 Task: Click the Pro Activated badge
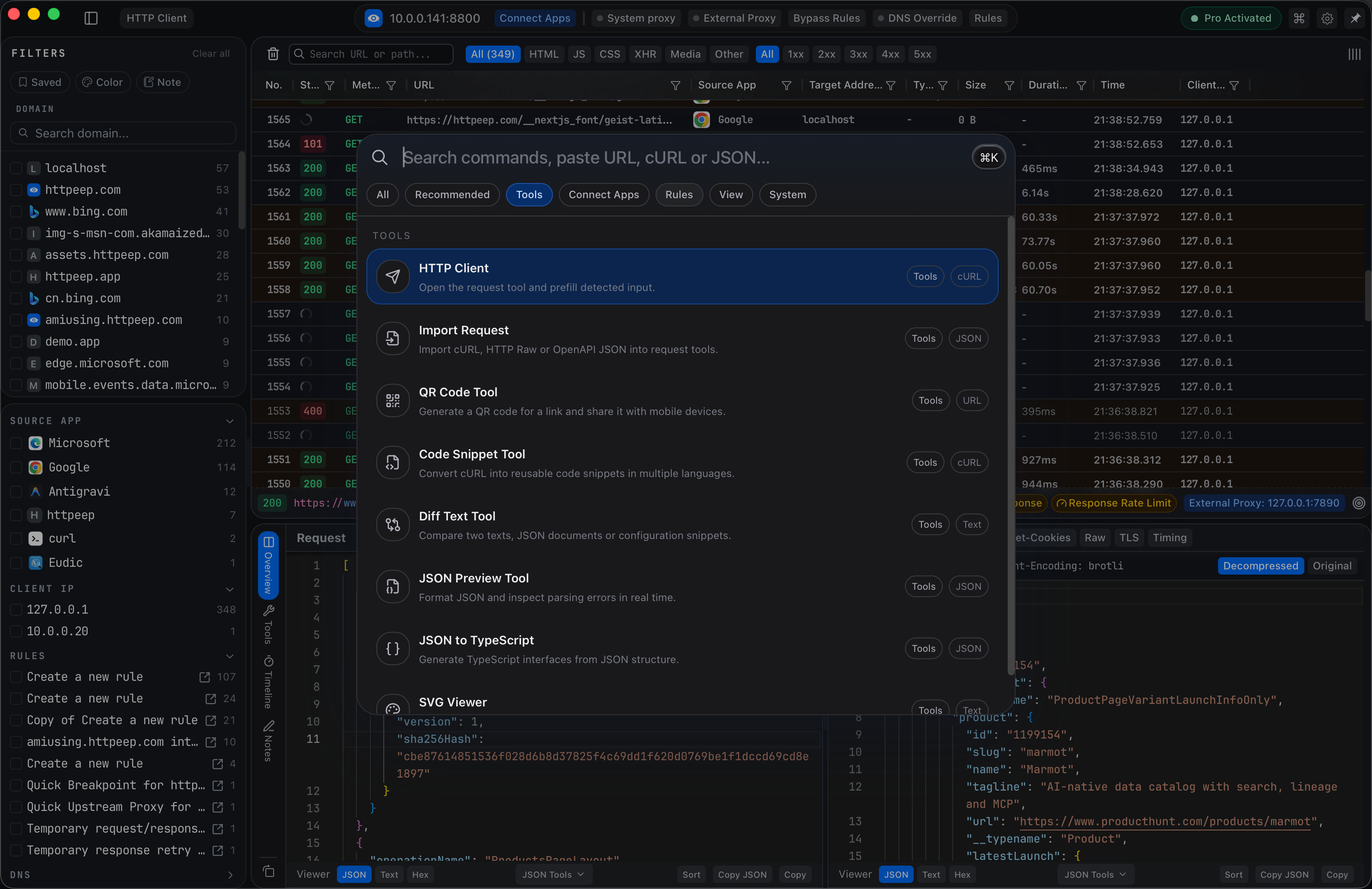click(x=1231, y=18)
